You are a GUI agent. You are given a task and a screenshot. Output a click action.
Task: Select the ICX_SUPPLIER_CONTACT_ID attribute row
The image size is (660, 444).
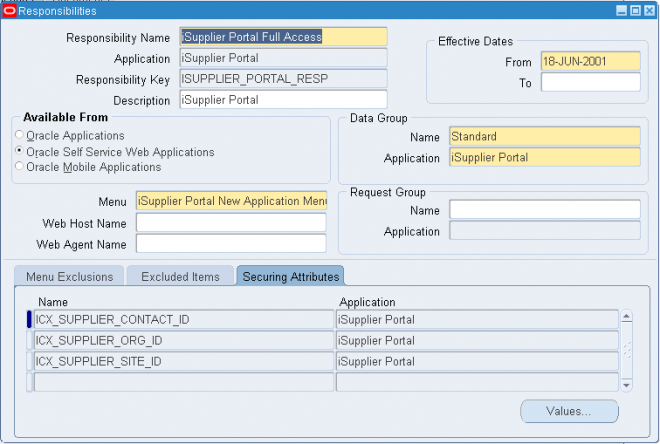[184, 319]
